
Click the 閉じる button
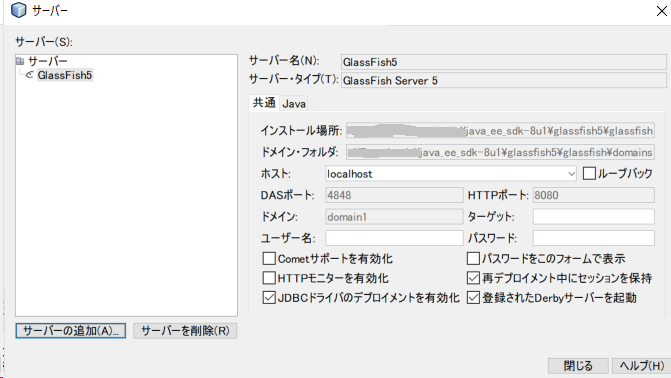578,366
